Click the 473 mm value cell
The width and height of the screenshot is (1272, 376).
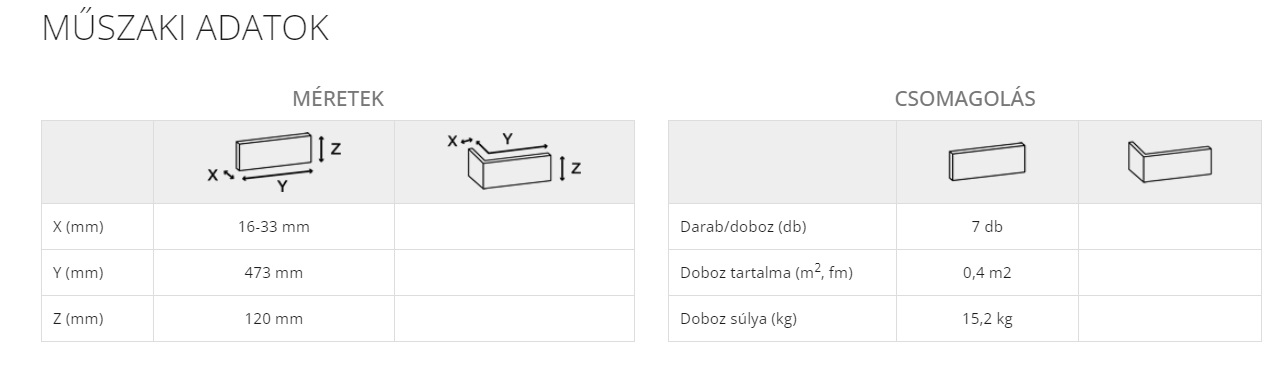click(x=274, y=273)
